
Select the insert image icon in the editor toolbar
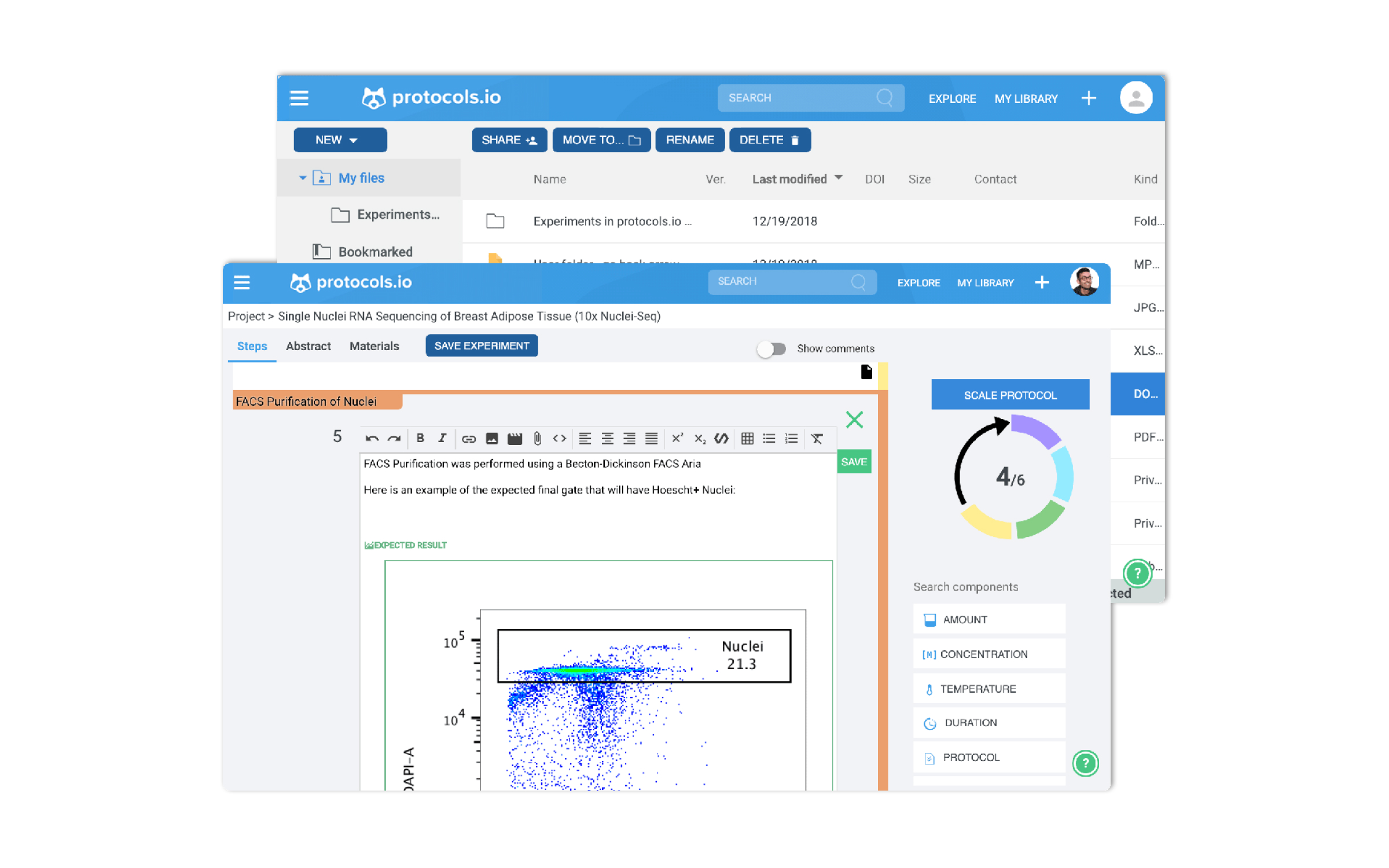pos(492,439)
